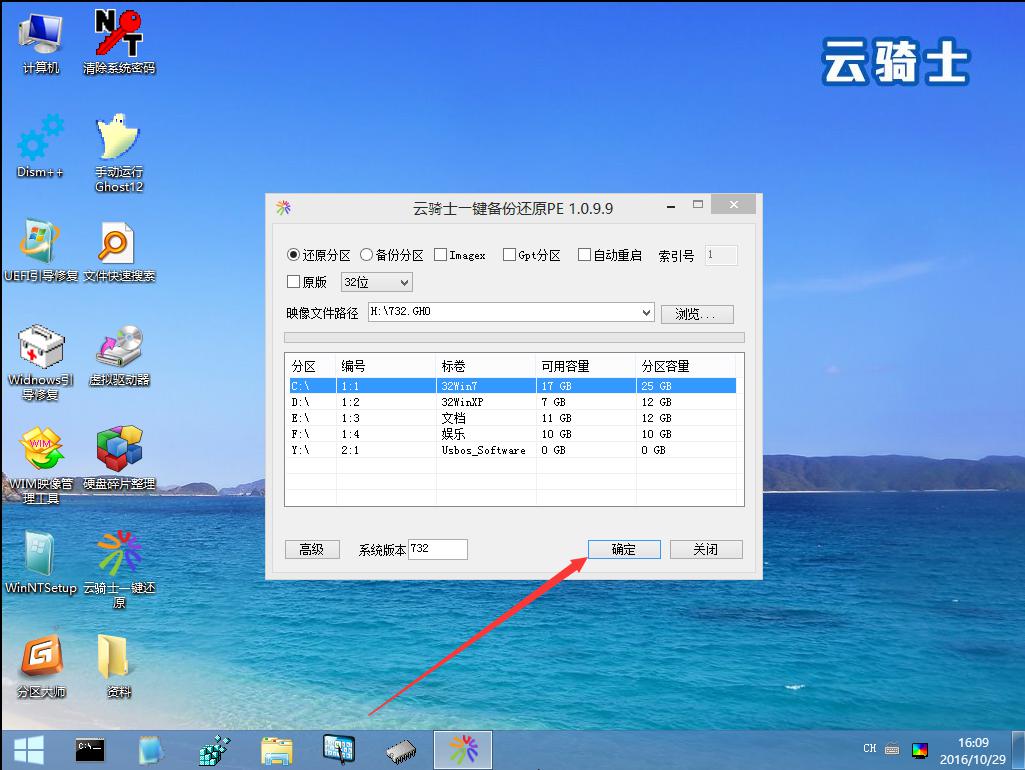
Task: Open the WIM映像管理工具 icon
Action: (x=40, y=452)
